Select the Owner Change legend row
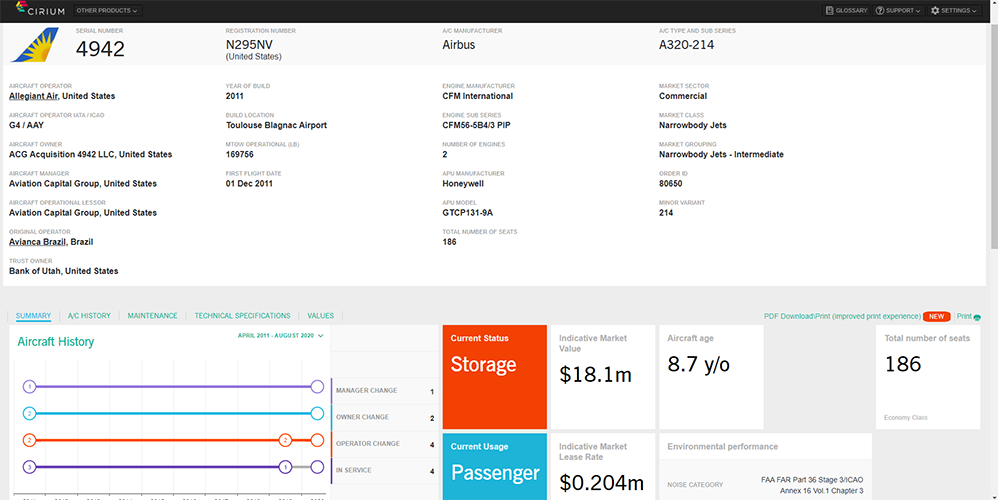 pos(385,418)
